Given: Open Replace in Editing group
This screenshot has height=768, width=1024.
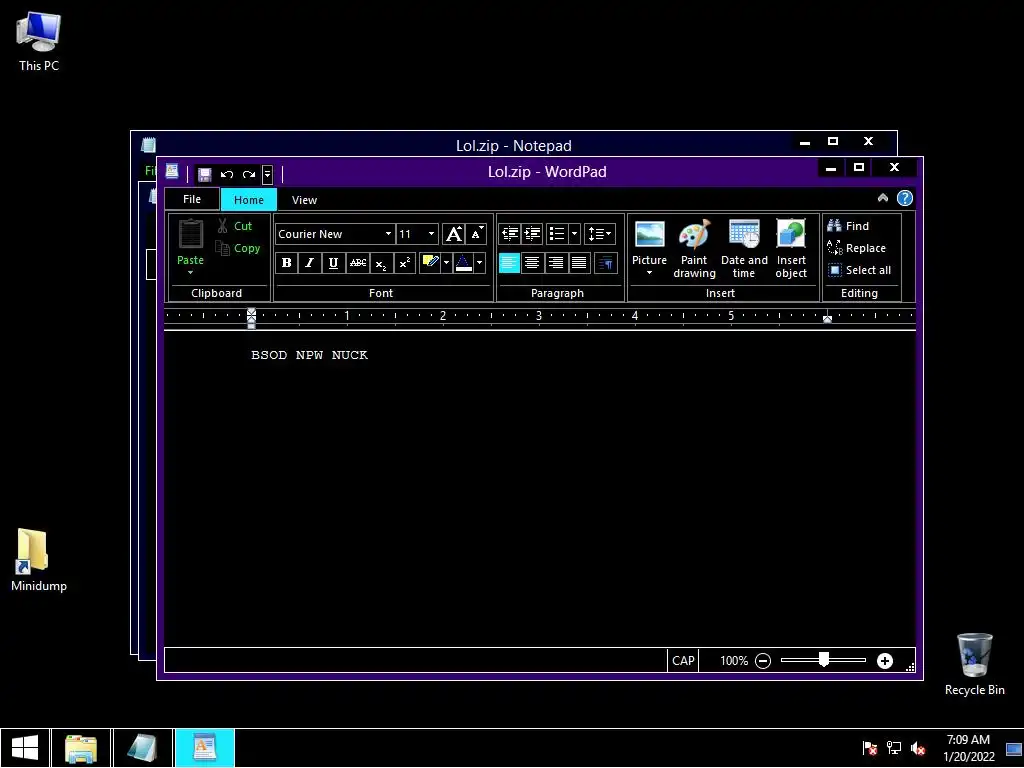Looking at the screenshot, I should tap(857, 248).
